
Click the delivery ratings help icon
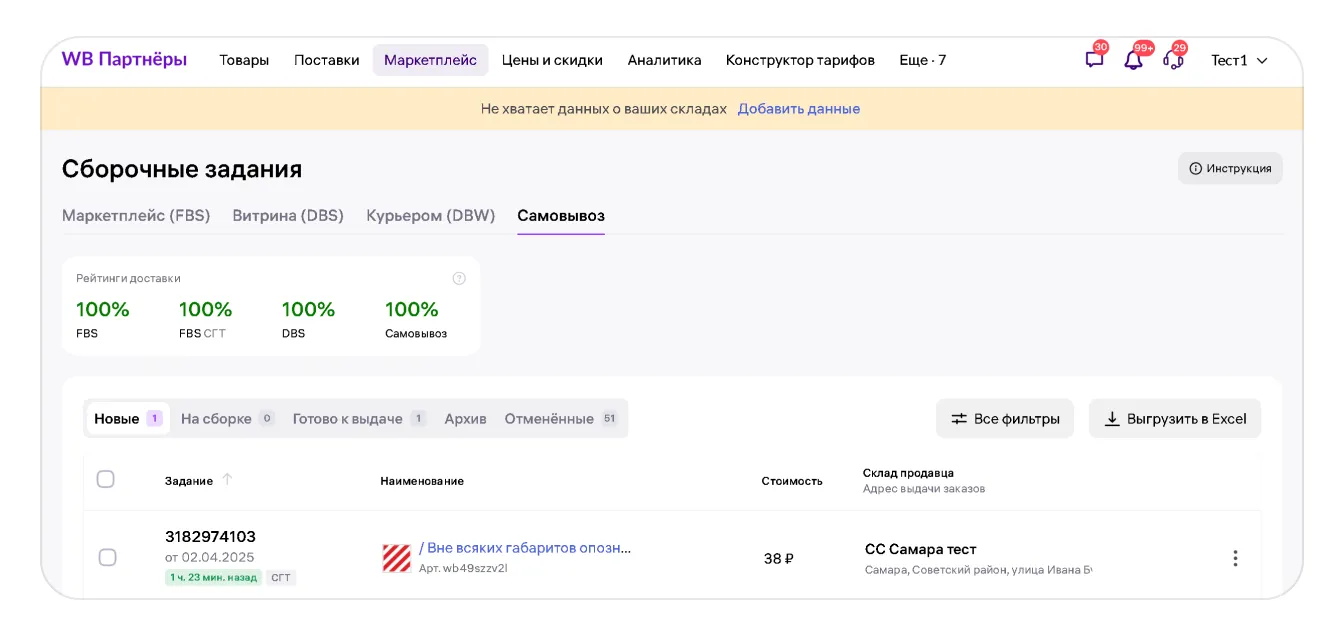(459, 278)
